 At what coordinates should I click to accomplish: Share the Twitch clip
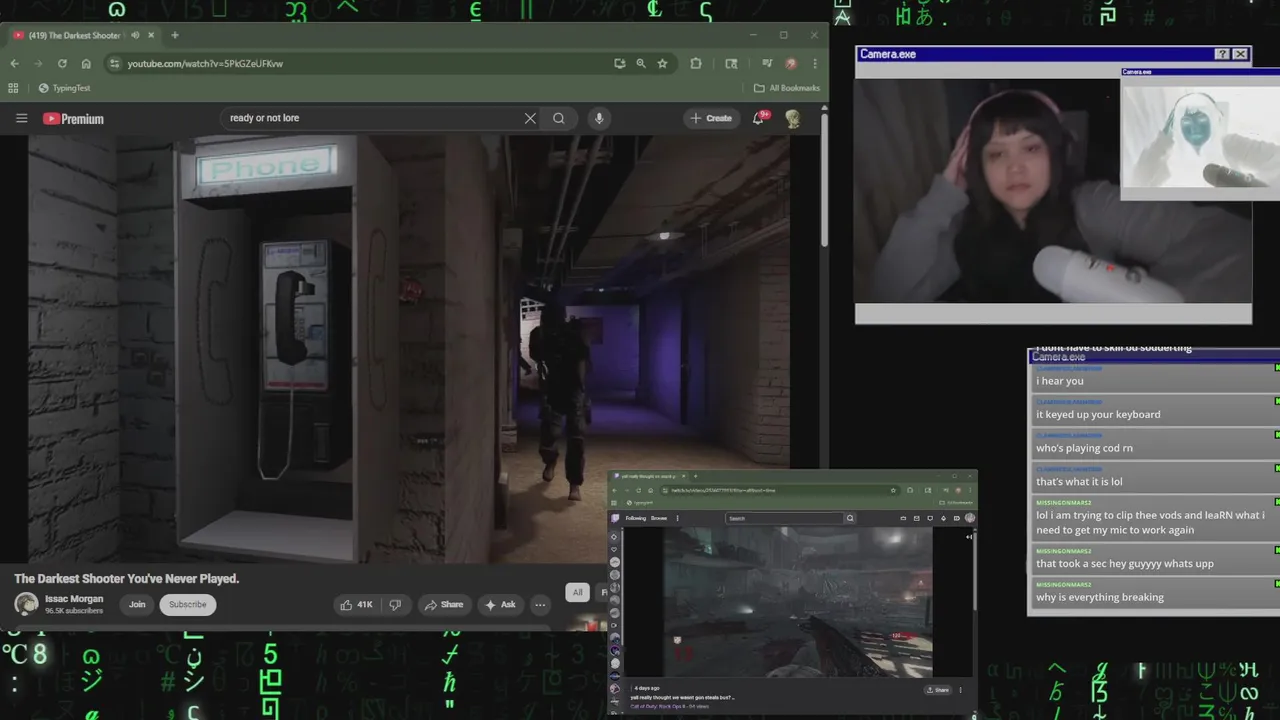pyautogui.click(x=938, y=690)
